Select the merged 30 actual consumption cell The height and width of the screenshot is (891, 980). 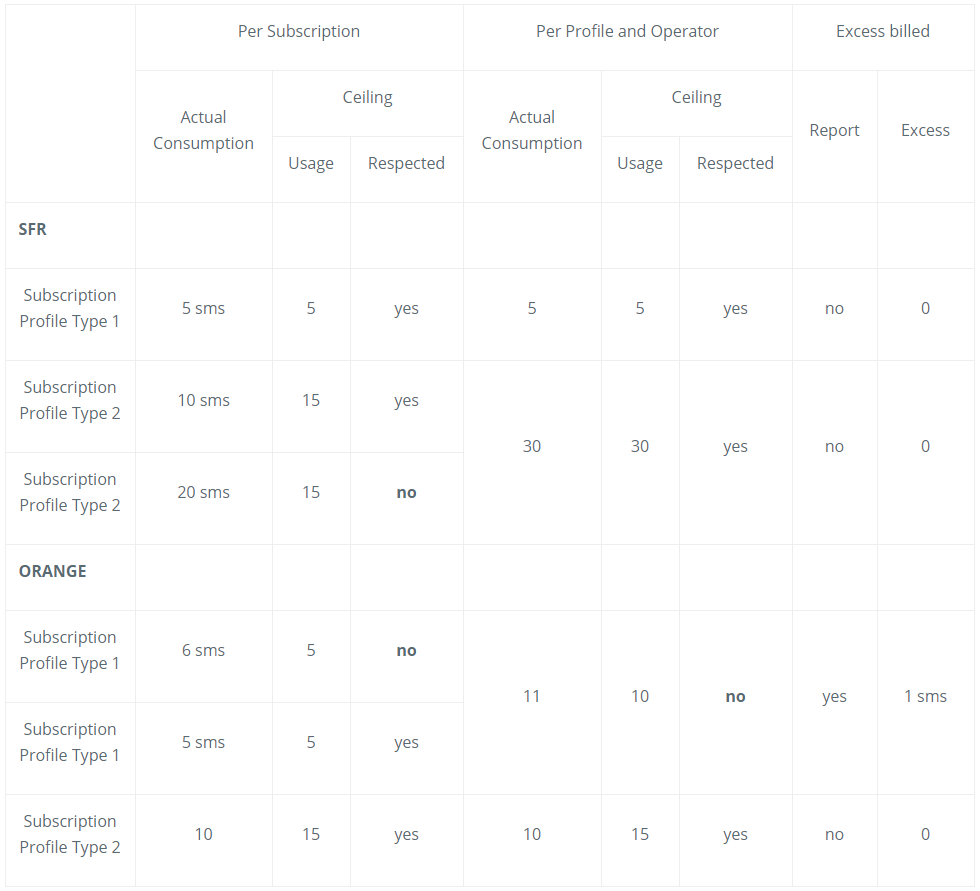532,446
